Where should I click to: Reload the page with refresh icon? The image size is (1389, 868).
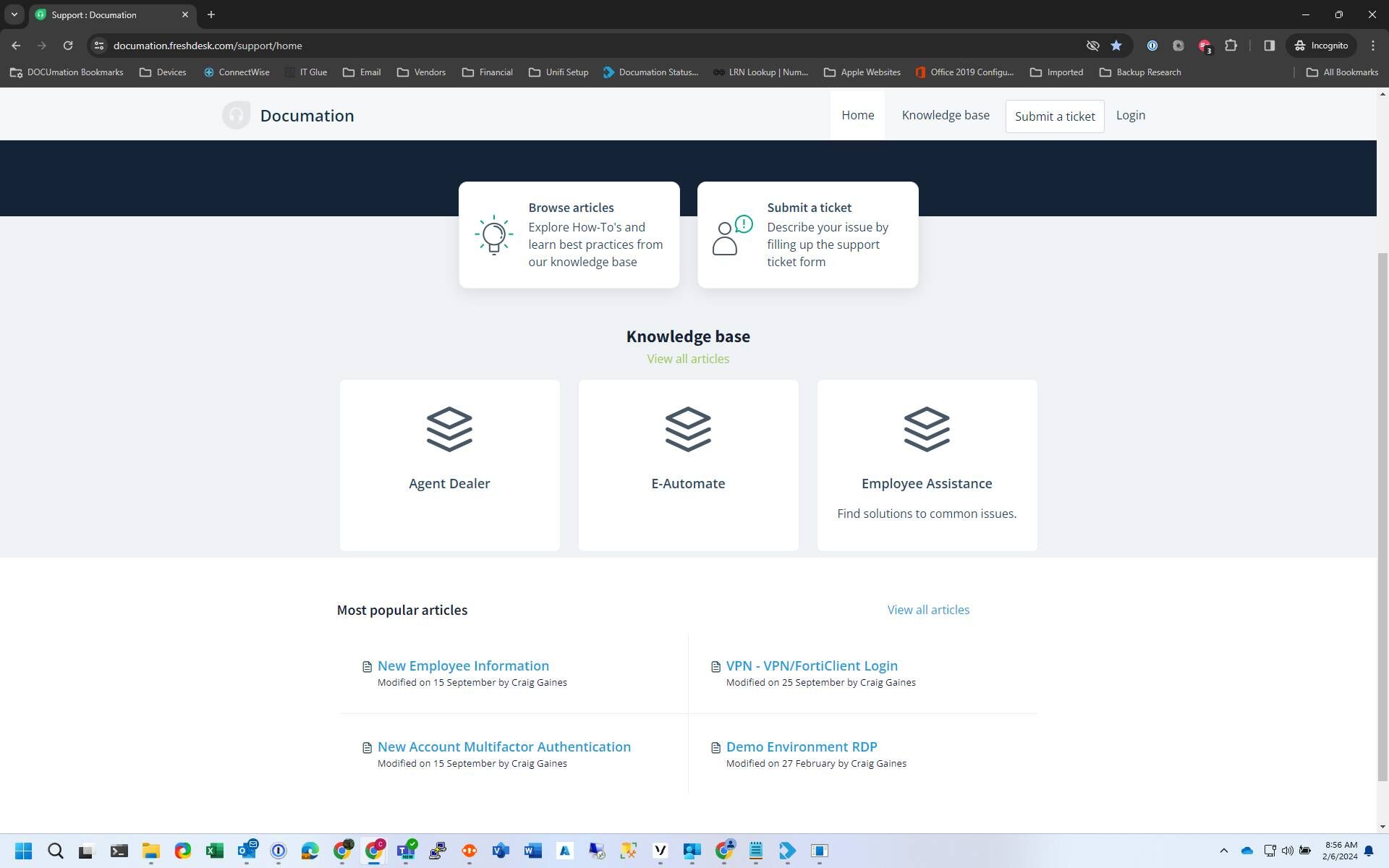click(x=68, y=46)
